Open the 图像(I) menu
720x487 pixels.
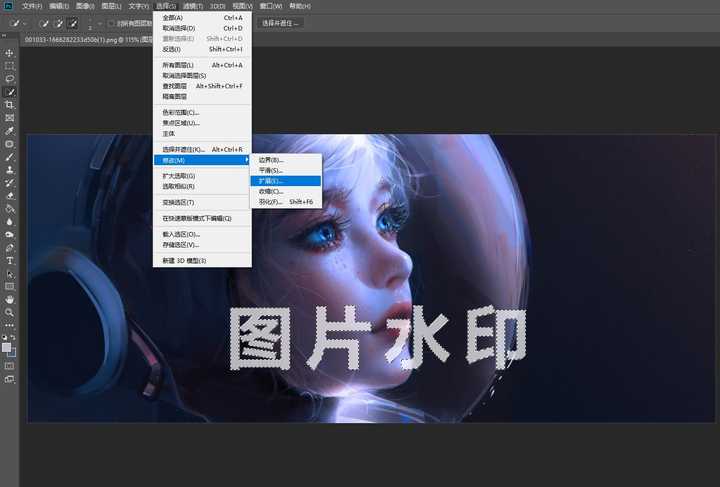coord(85,6)
